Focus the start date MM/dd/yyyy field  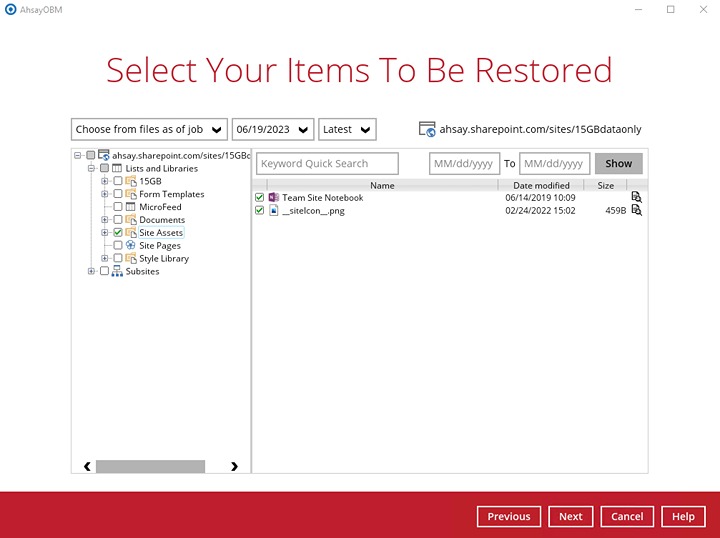pyautogui.click(x=464, y=163)
